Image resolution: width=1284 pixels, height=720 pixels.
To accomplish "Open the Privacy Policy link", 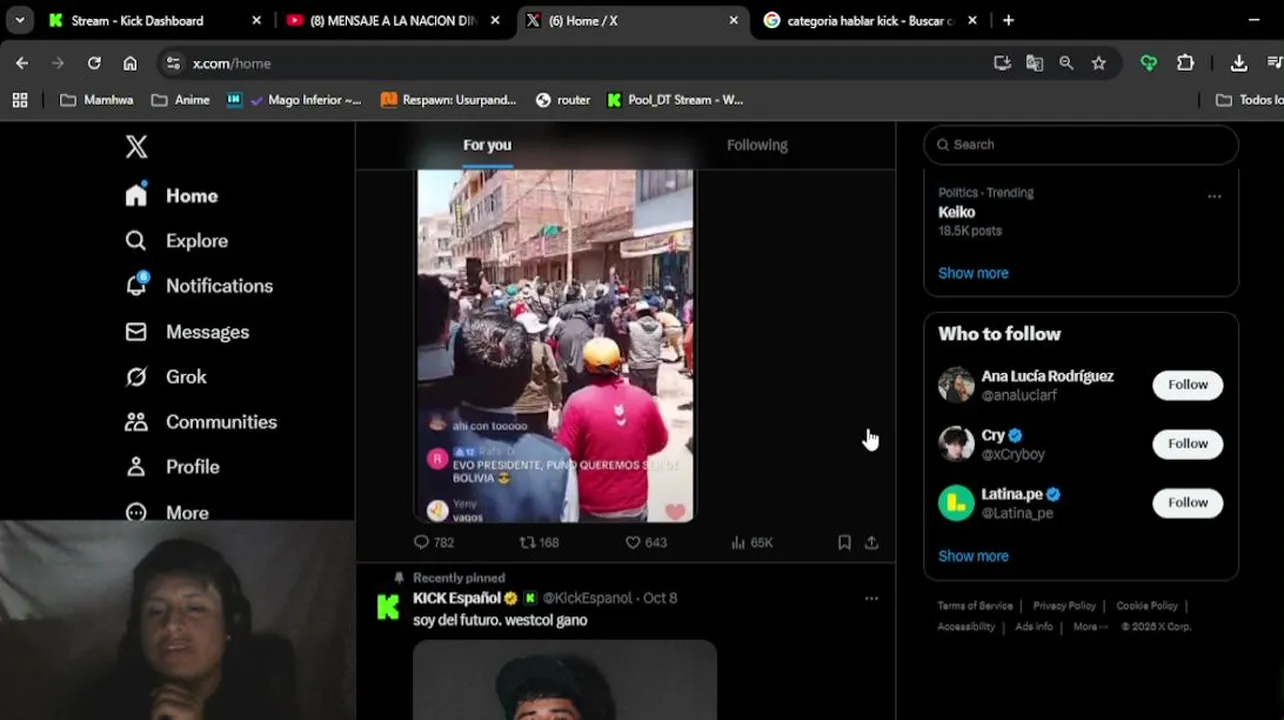I will click(x=1064, y=606).
